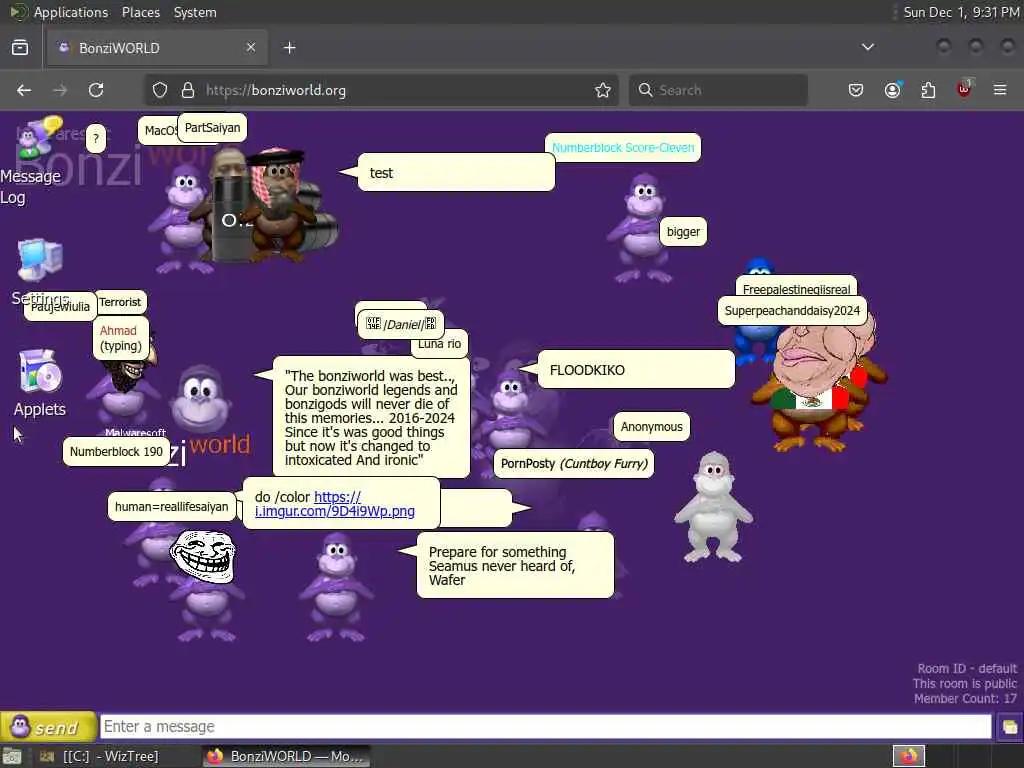Click the white Bonzi gorilla character
The height and width of the screenshot is (768, 1024).
[714, 507]
